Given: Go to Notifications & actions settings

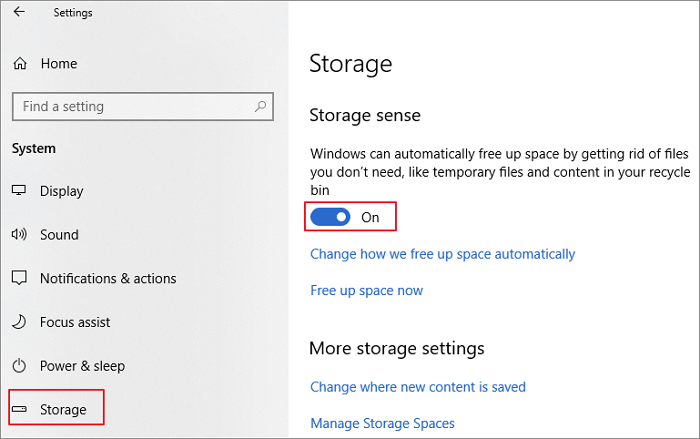Looking at the screenshot, I should click(107, 279).
